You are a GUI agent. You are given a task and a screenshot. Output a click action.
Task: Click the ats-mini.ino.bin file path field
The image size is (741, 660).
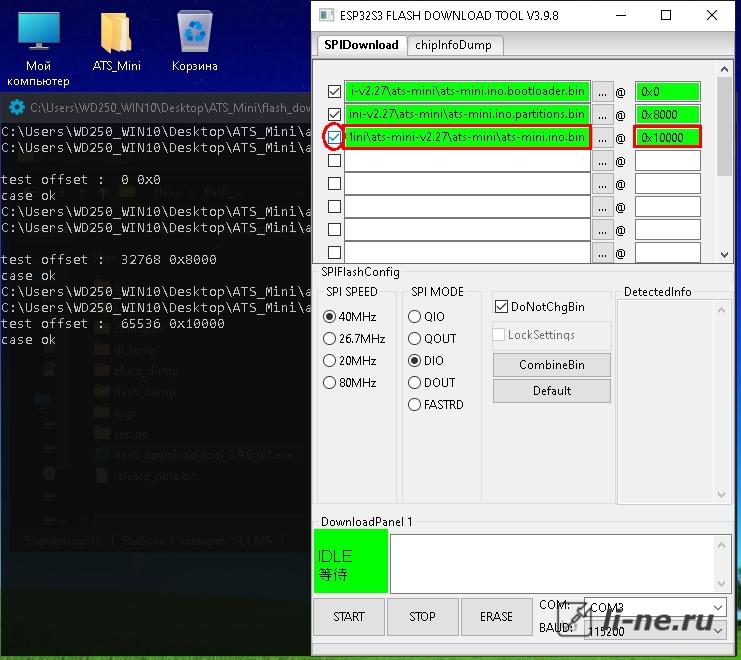[x=467, y=137]
